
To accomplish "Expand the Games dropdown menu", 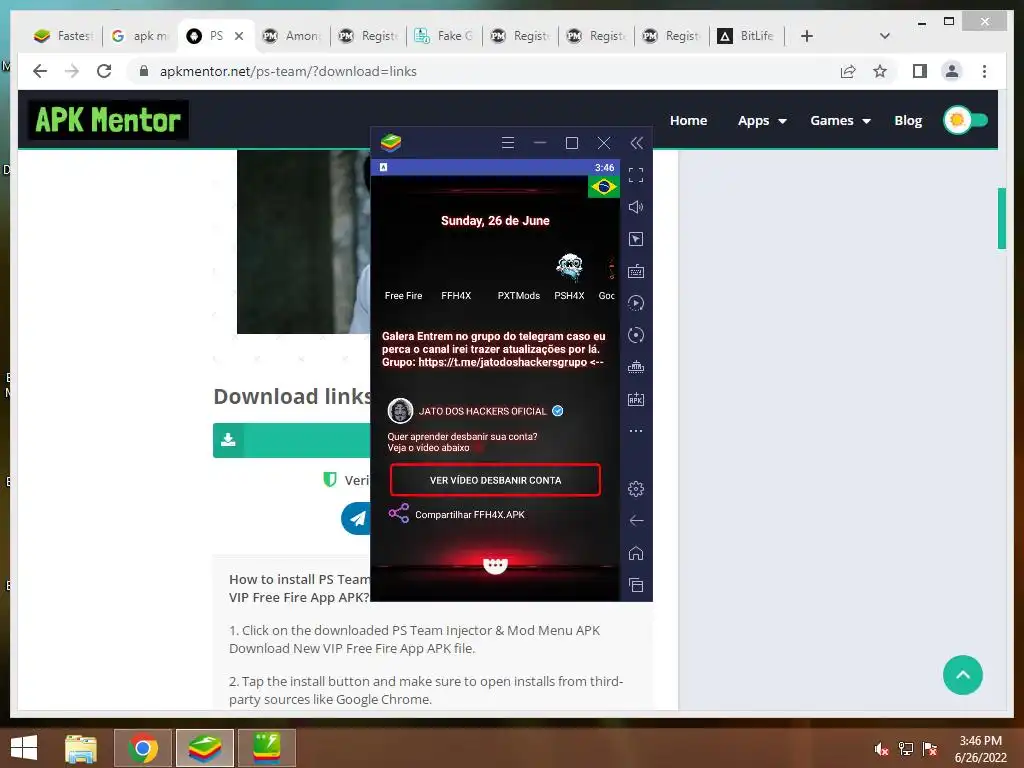I will pyautogui.click(x=840, y=121).
